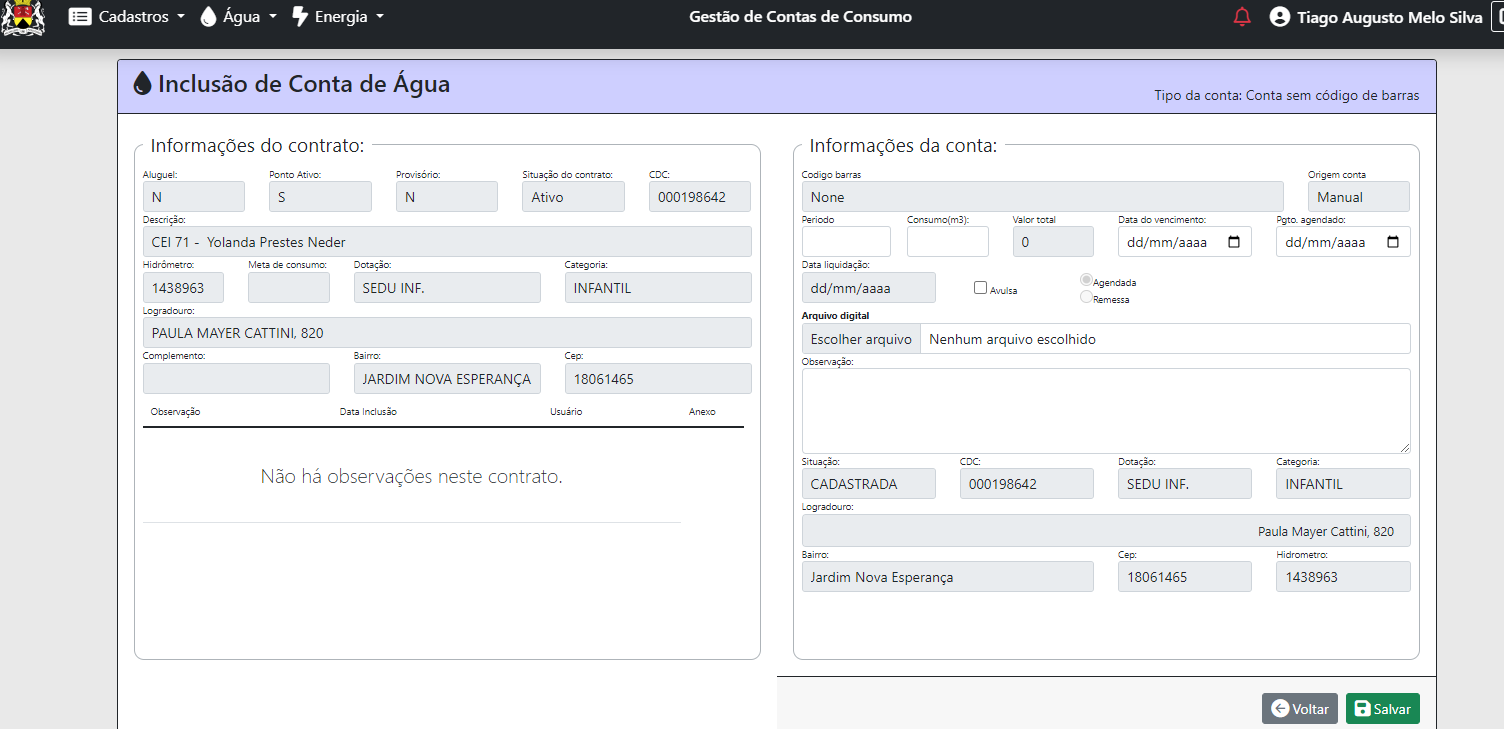
Task: Click the lightning bolt Energia icon
Action: point(300,17)
